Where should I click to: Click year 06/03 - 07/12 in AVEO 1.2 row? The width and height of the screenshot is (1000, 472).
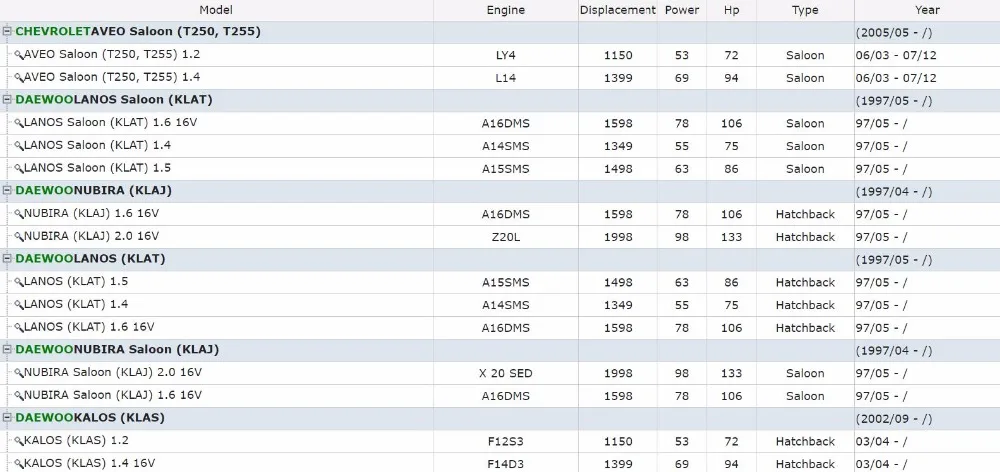click(x=896, y=55)
